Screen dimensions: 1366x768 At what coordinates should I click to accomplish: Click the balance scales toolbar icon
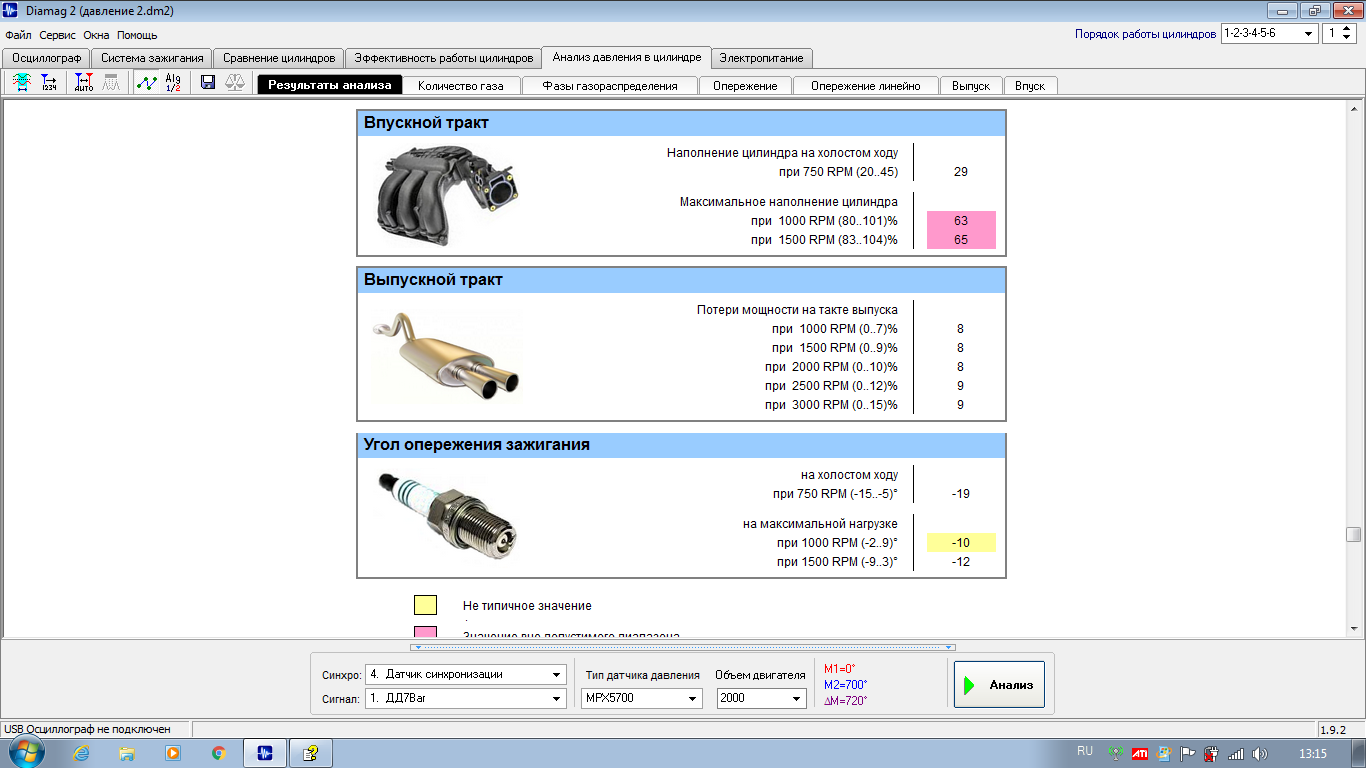(234, 83)
